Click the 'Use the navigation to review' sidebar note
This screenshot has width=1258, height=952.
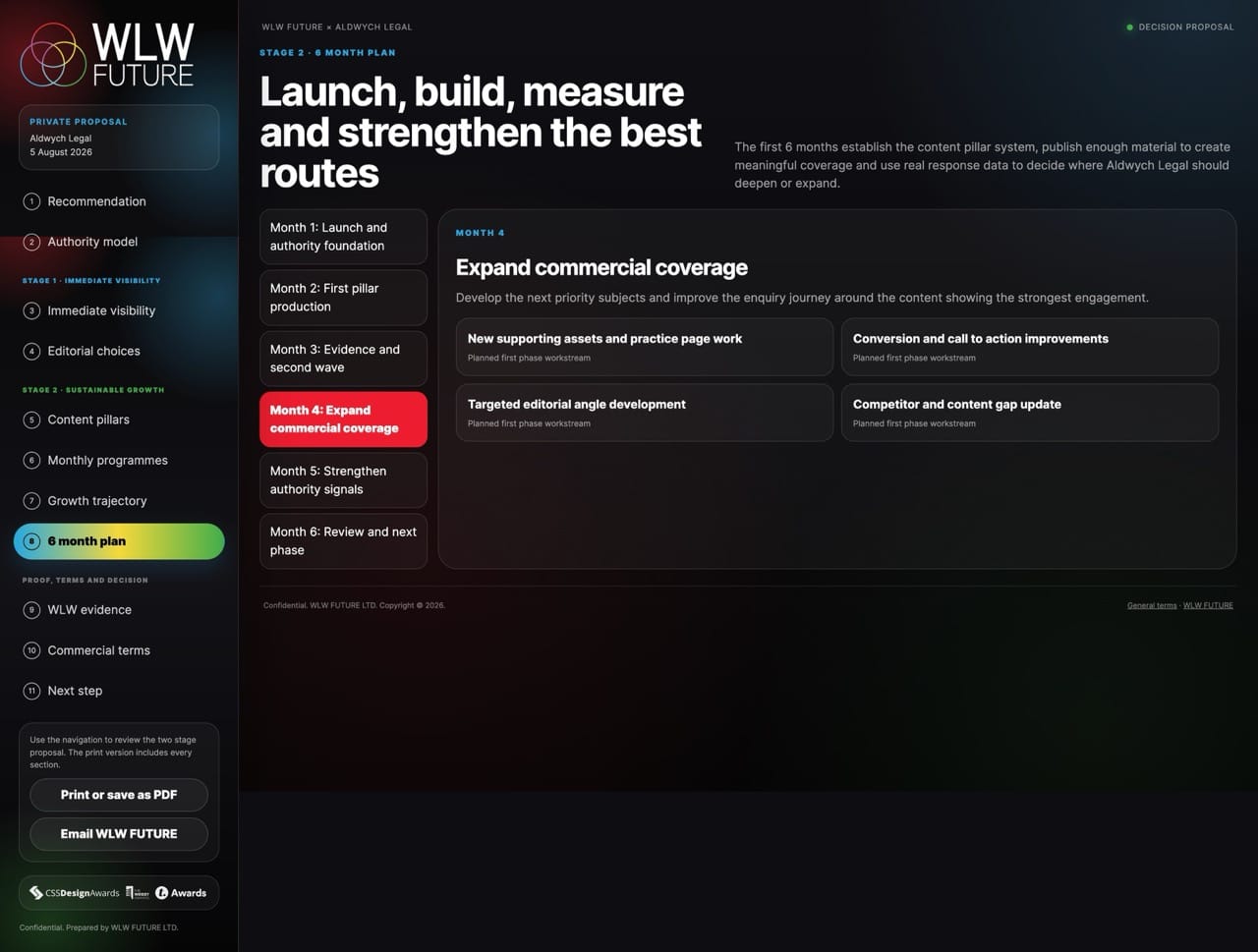tap(113, 753)
